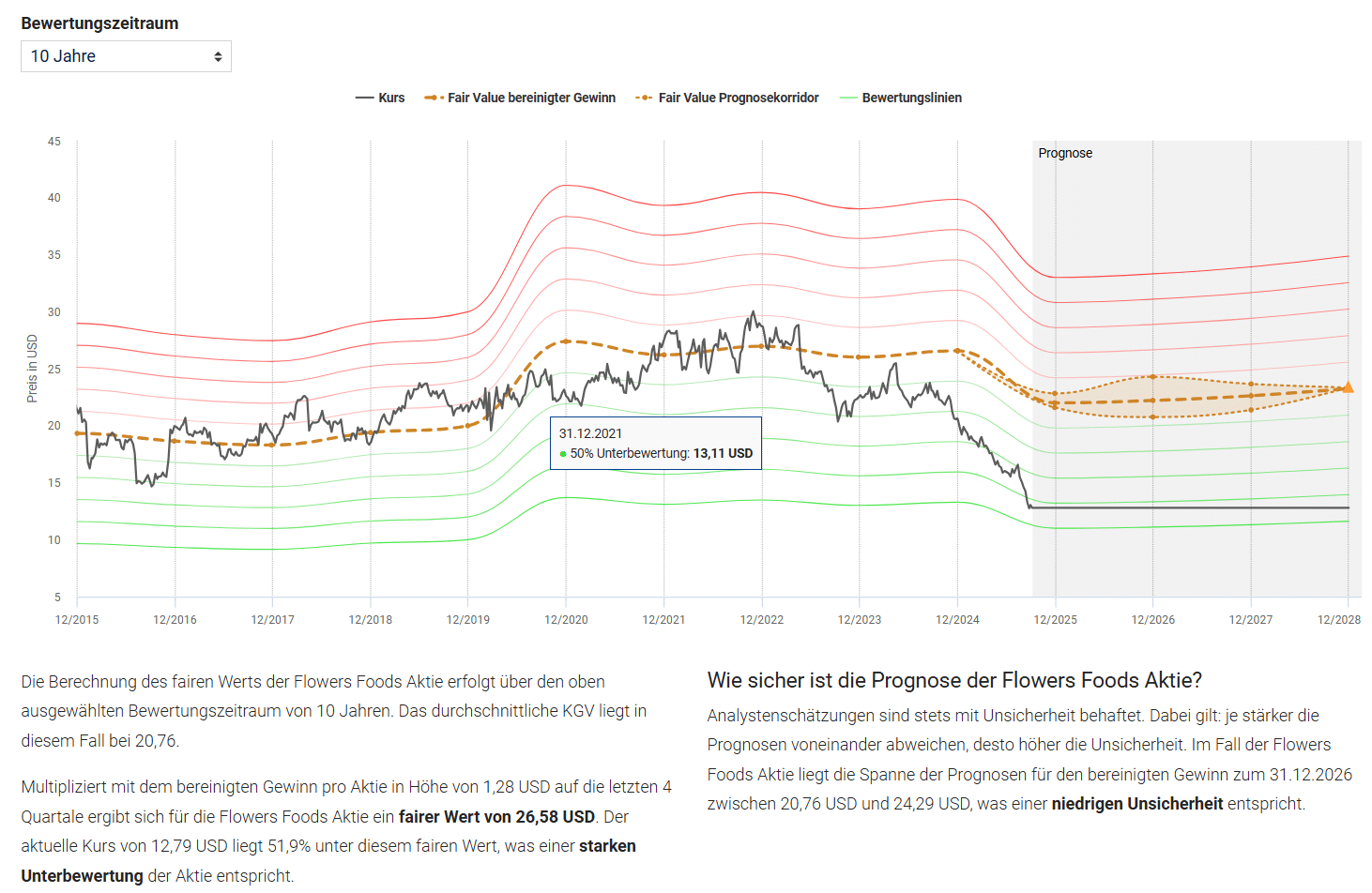The width and height of the screenshot is (1372, 893).
Task: Click the orange triangle marker at forecast end
Action: pyautogui.click(x=1348, y=387)
